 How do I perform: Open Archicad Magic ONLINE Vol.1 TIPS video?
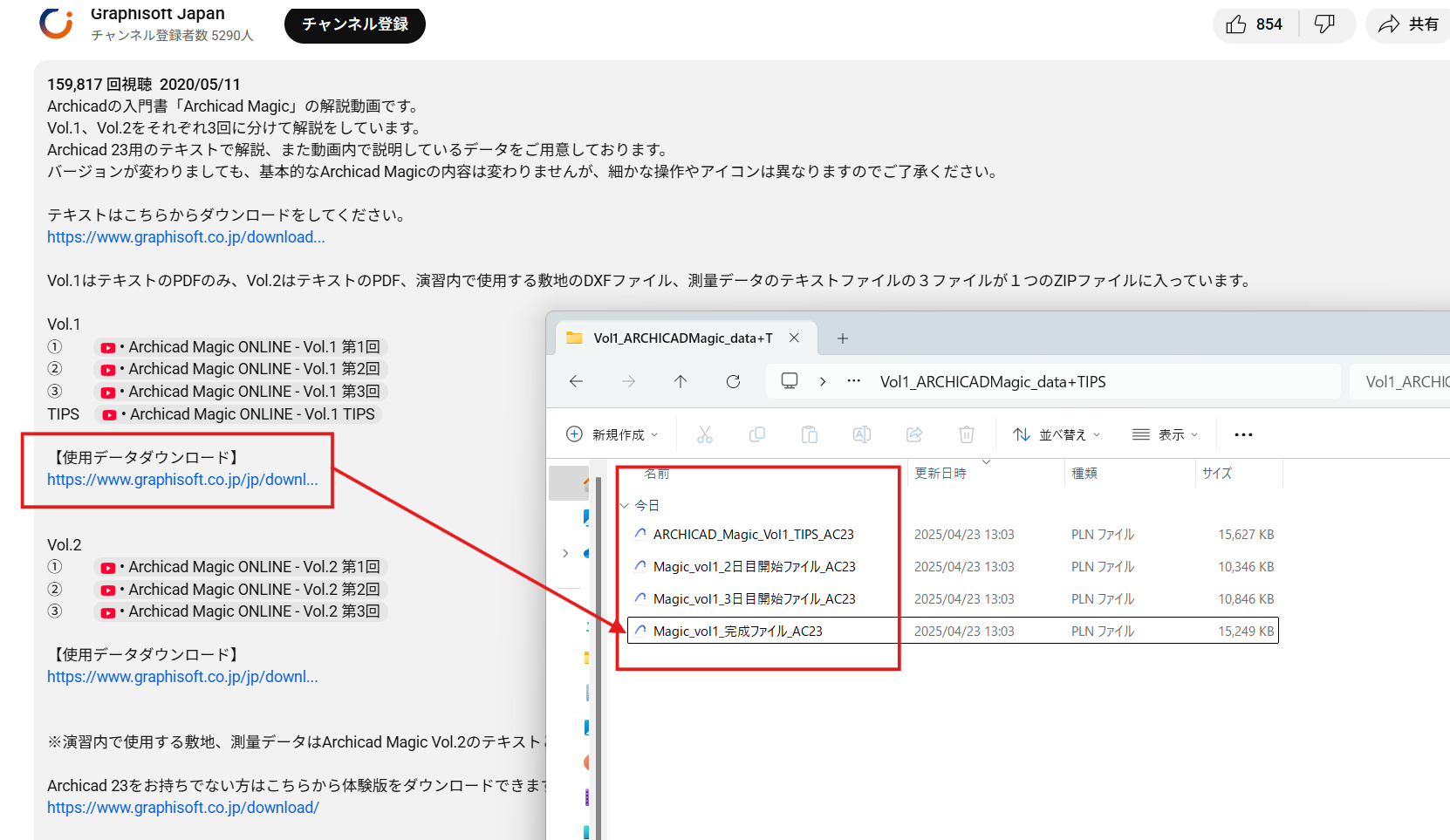[238, 414]
